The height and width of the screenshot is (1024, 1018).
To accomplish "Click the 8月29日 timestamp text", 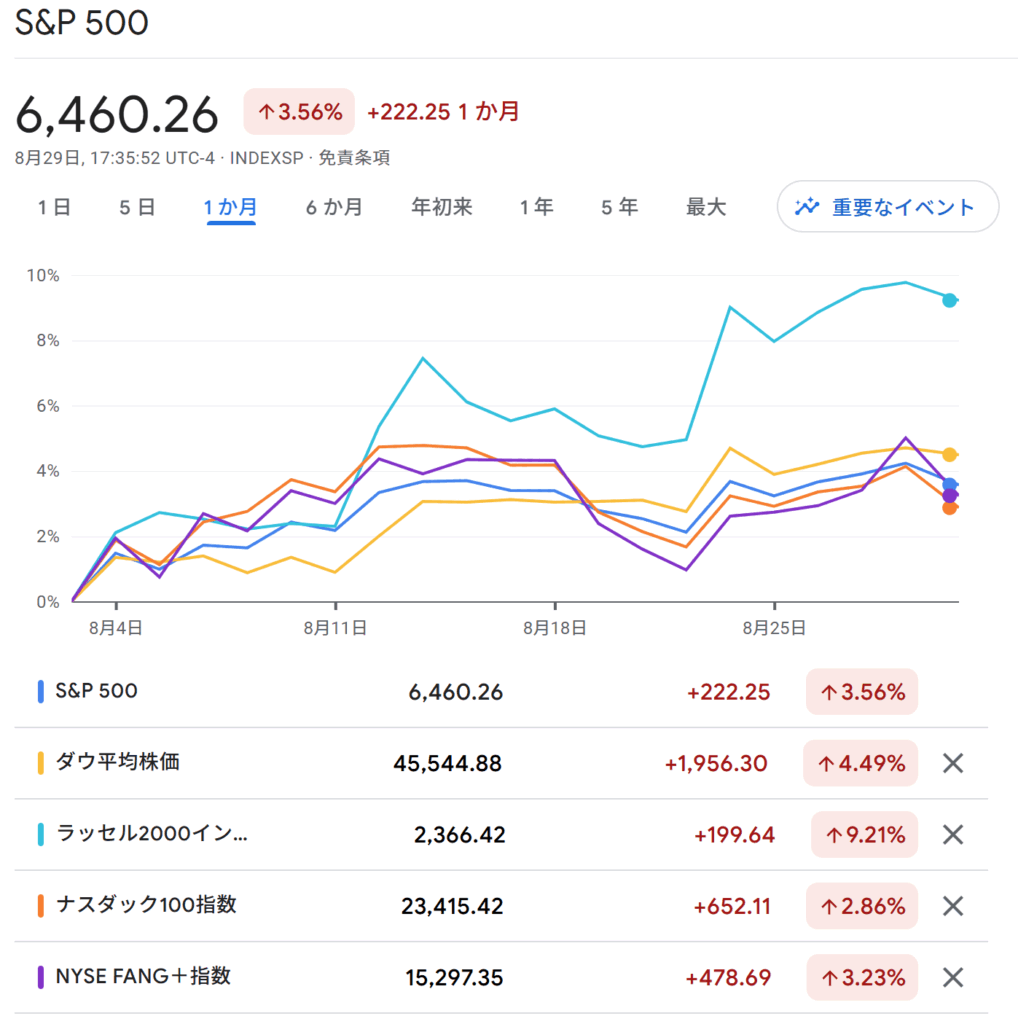I will (115, 158).
